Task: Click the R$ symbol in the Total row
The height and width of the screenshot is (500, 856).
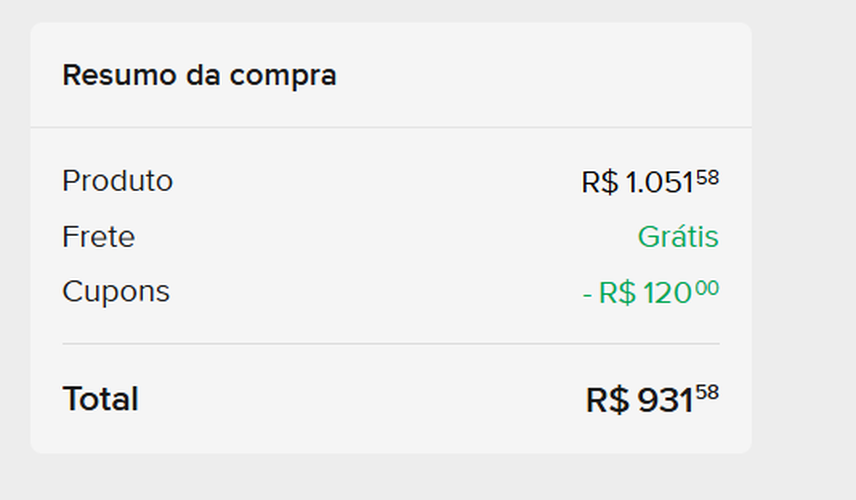Action: [x=607, y=401]
